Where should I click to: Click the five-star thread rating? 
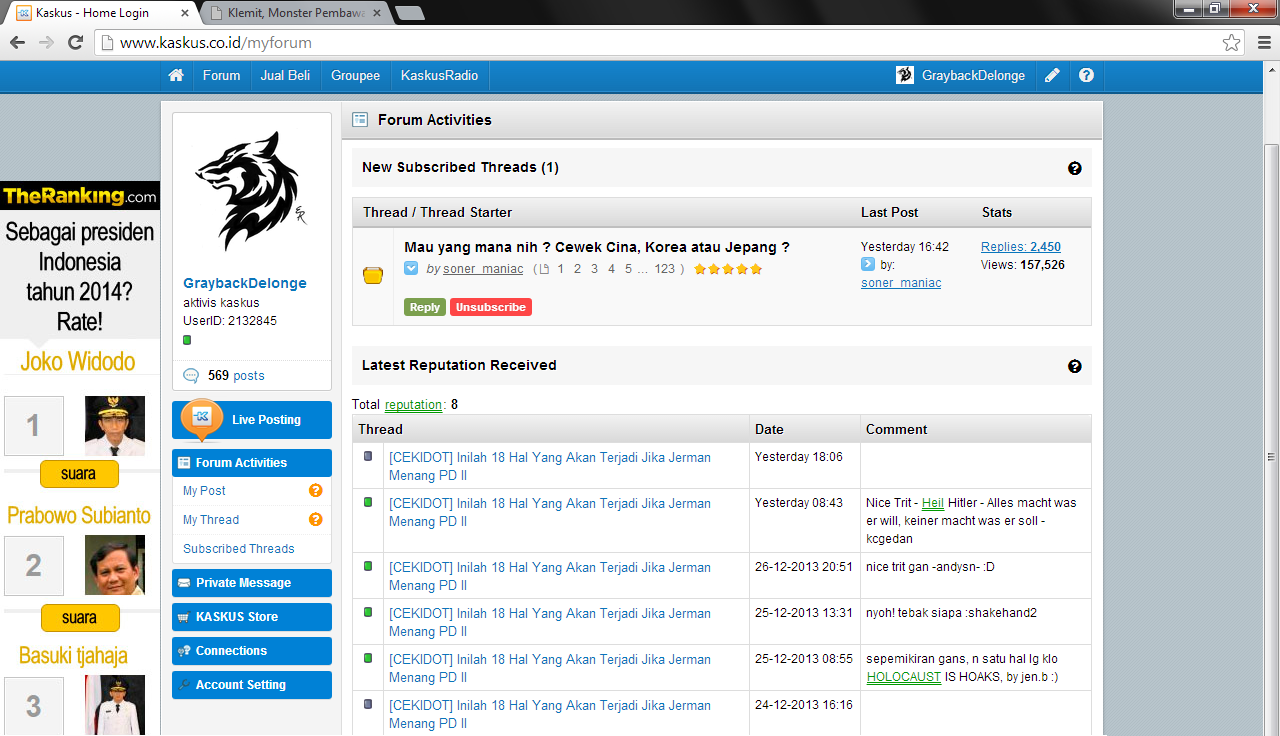coord(728,269)
